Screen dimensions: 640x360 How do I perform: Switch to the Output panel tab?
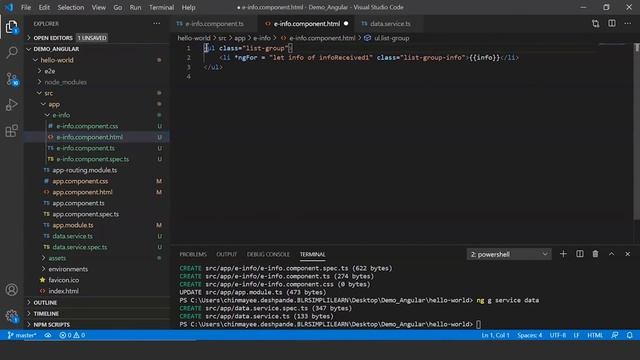[x=227, y=254]
